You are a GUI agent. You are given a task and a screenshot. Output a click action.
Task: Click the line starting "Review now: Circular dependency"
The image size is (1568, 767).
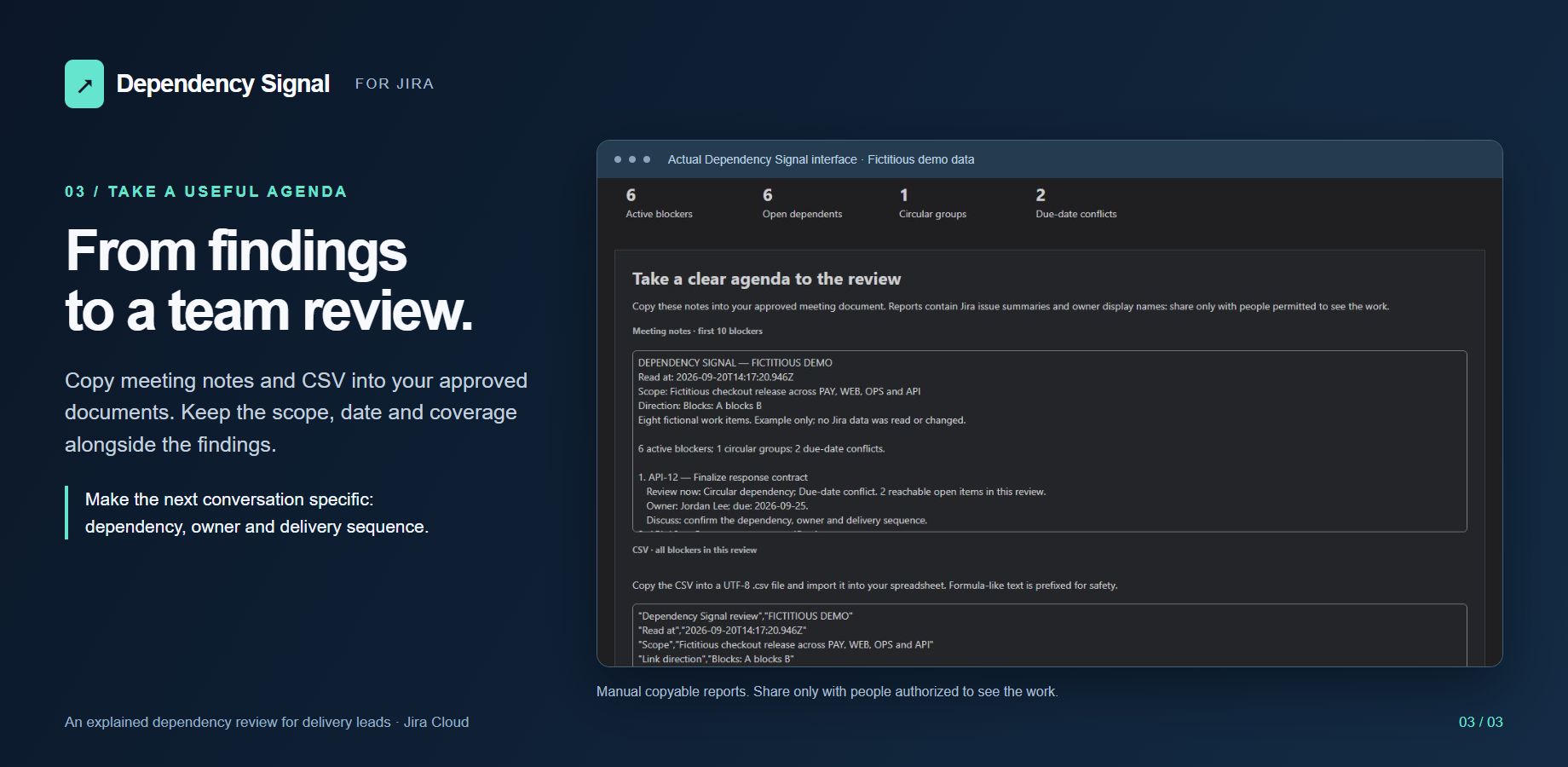(845, 492)
